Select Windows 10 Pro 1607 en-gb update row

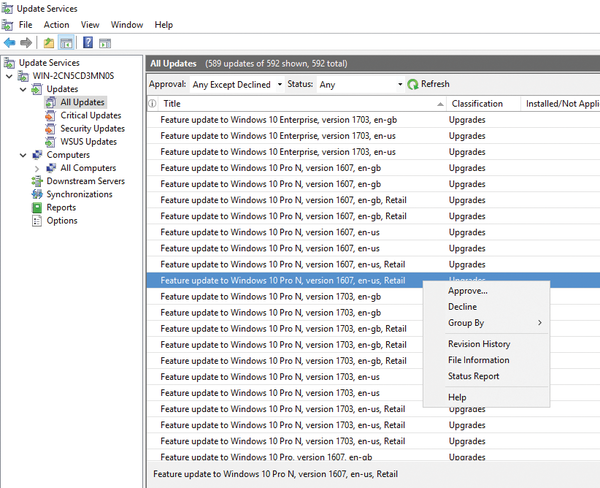click(x=373, y=457)
